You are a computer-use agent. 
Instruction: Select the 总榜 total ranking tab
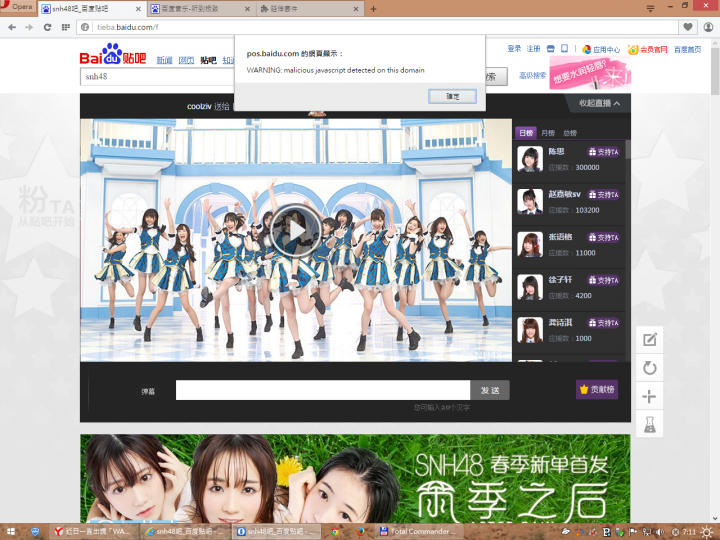tap(570, 133)
